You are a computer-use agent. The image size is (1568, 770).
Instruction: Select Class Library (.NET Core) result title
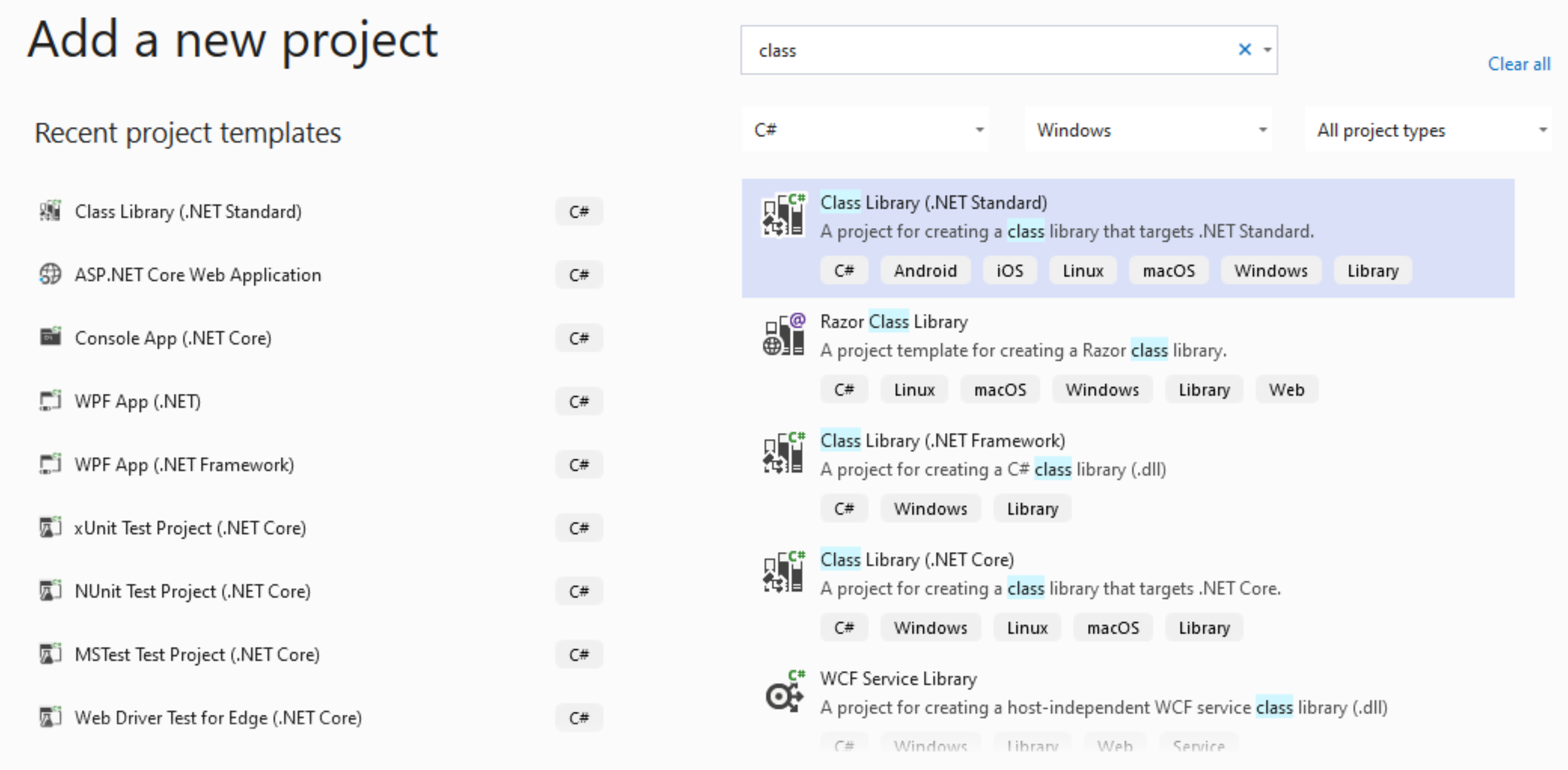tap(917, 559)
